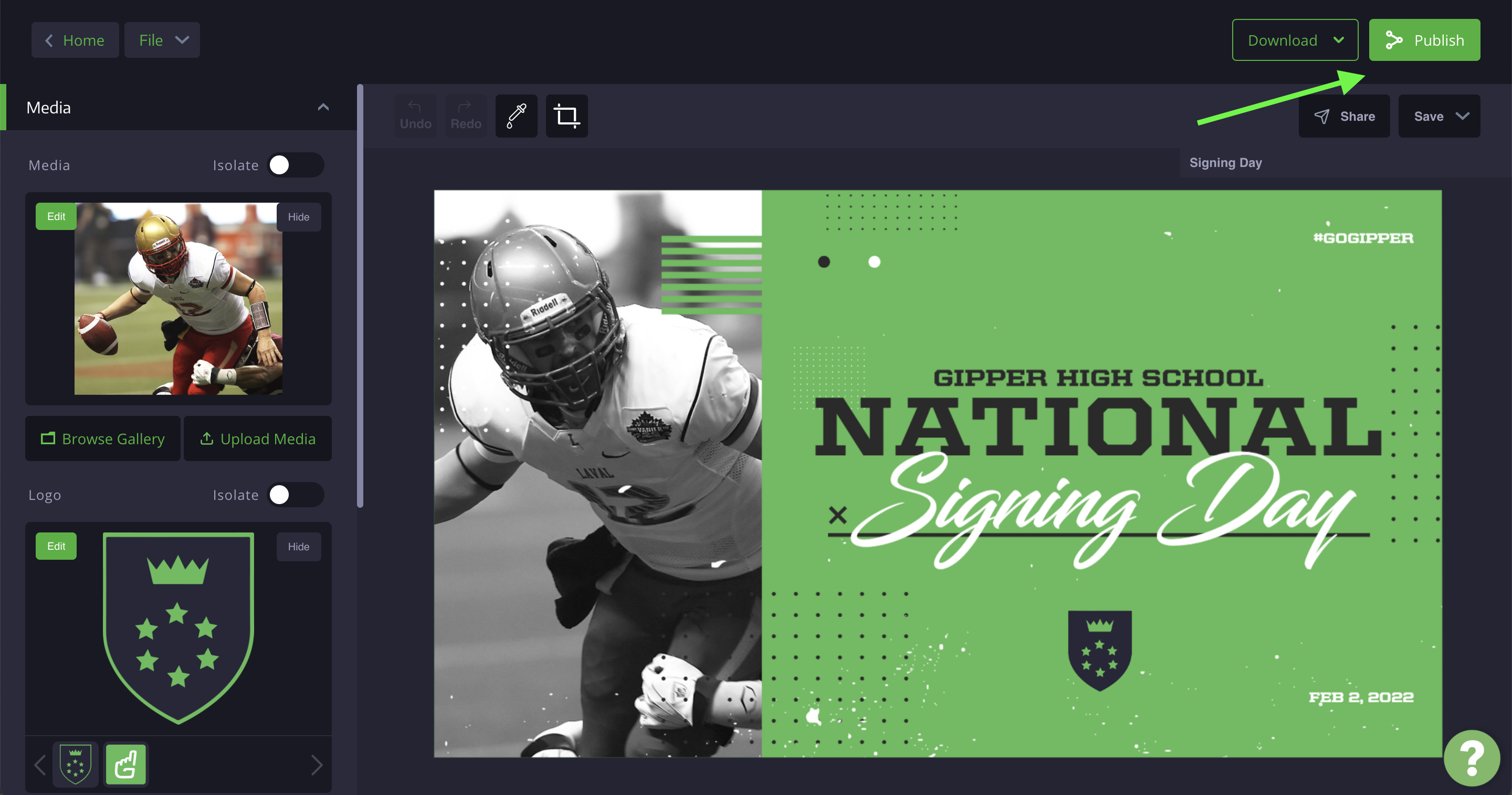Open the File menu
Screen dimensions: 1512x795
tap(162, 40)
